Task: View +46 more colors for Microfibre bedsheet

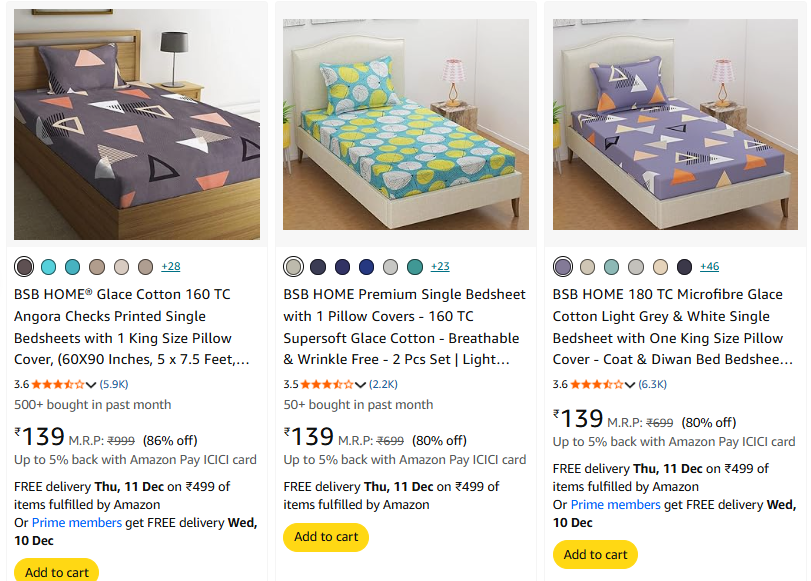Action: 709,267
